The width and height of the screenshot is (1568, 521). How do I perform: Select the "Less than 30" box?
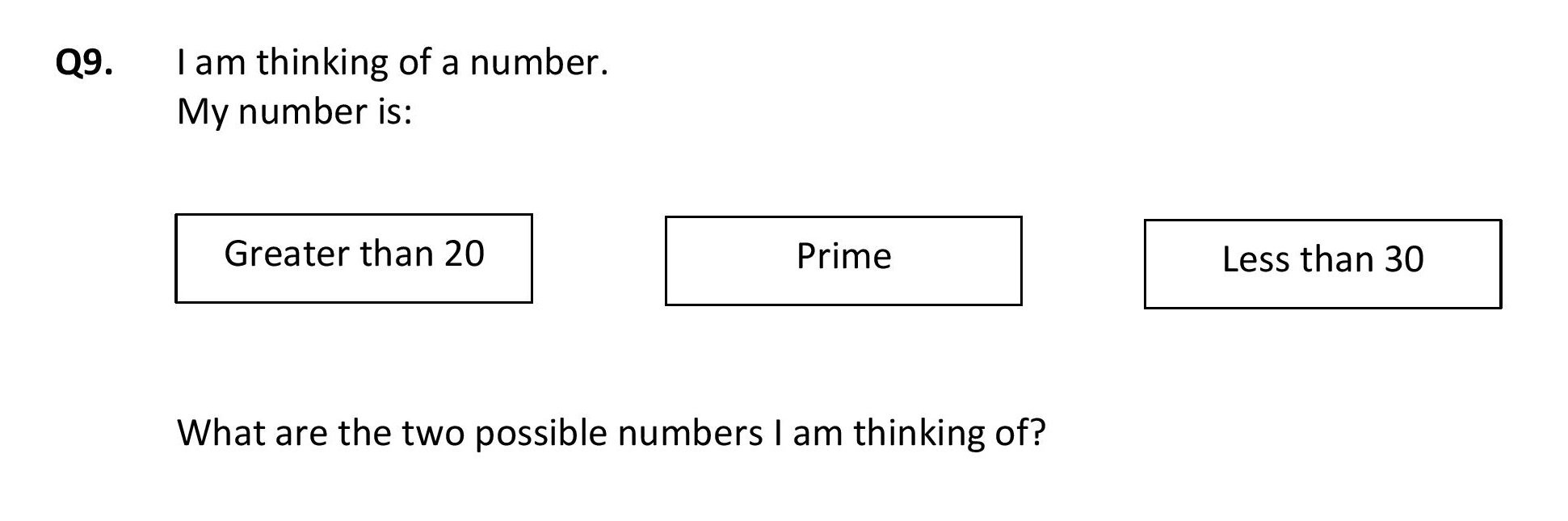point(1322,264)
